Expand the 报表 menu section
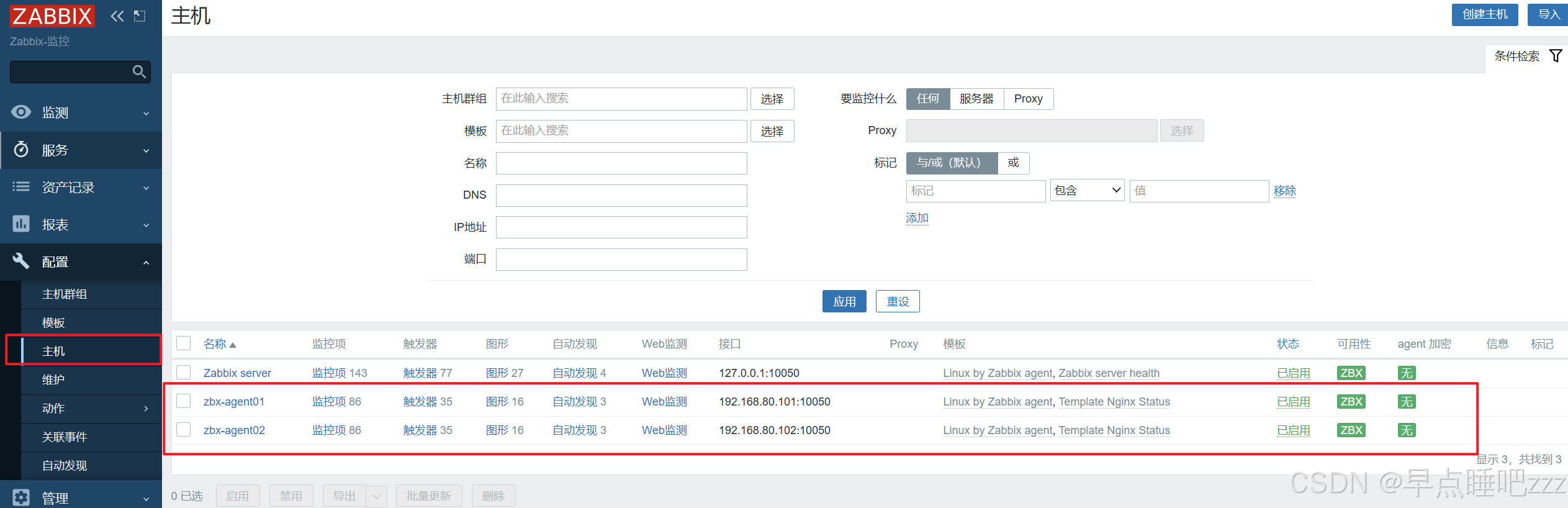The width and height of the screenshot is (1568, 508). (x=146, y=225)
